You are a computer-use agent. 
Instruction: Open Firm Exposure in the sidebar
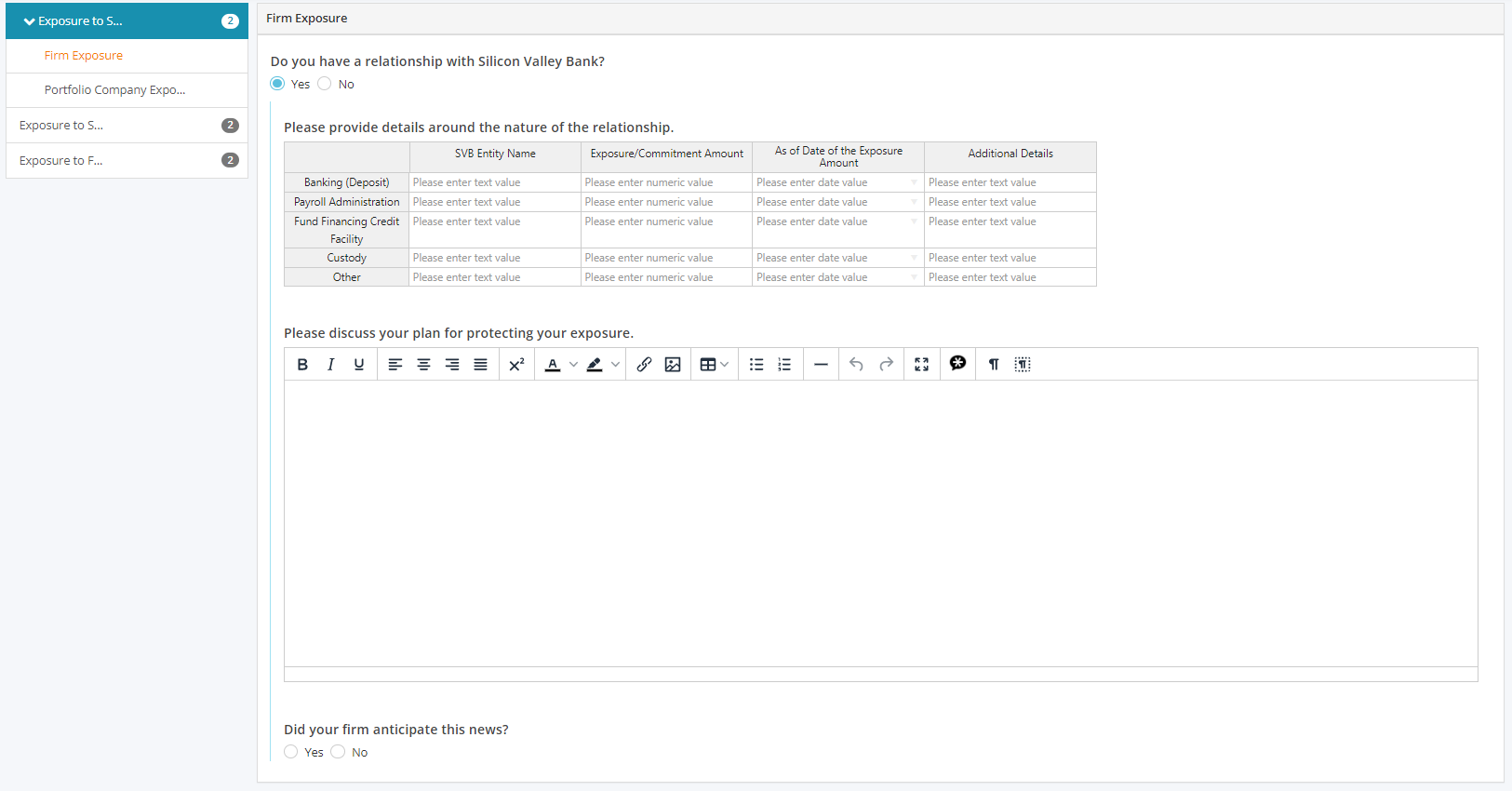[x=84, y=56]
